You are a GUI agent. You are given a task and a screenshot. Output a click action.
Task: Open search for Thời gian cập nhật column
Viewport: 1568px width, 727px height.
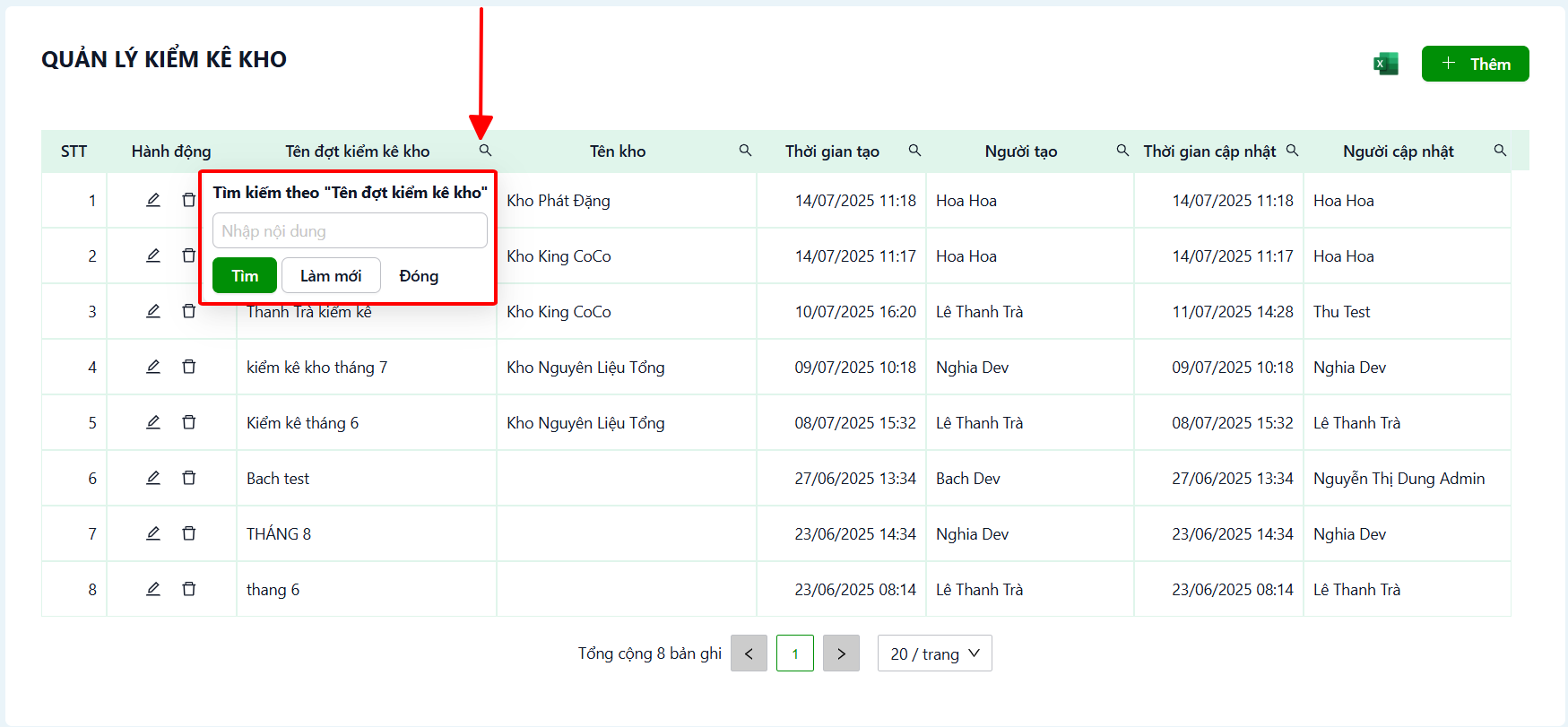click(1292, 151)
